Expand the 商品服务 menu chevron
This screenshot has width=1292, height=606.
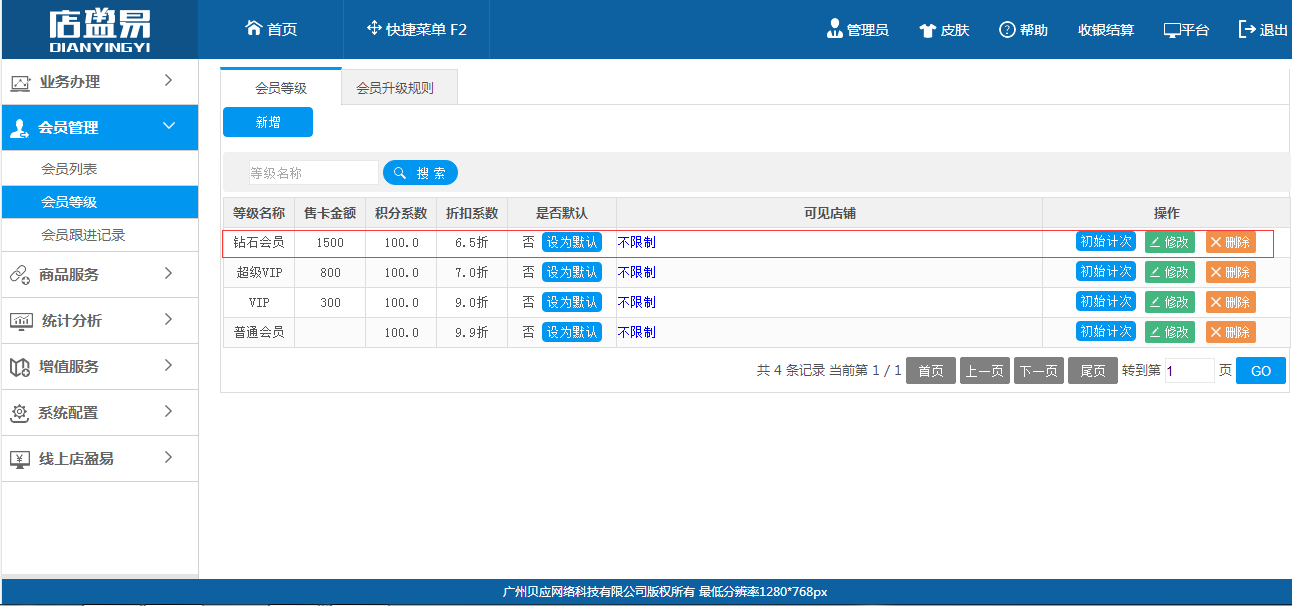pyautogui.click(x=169, y=273)
